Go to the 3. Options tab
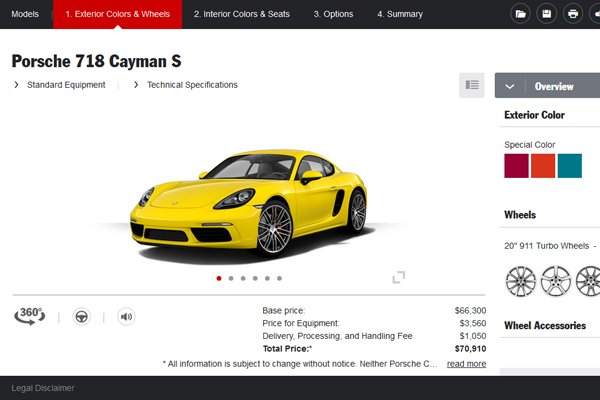 point(333,14)
